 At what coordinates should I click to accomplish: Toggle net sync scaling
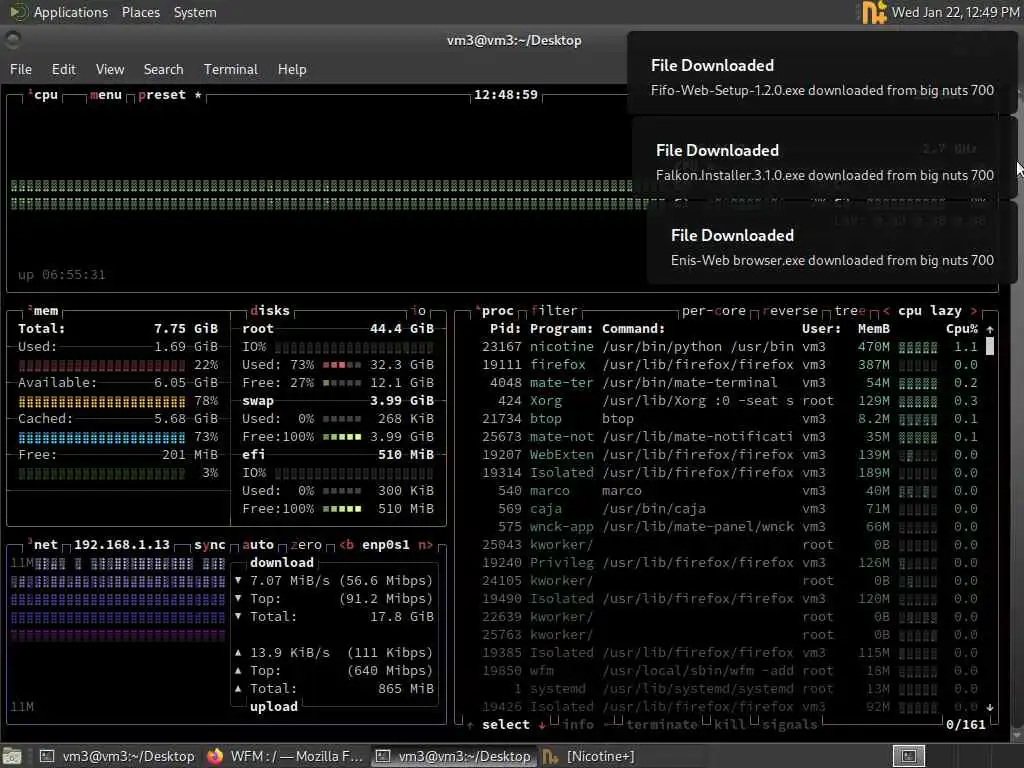click(209, 545)
